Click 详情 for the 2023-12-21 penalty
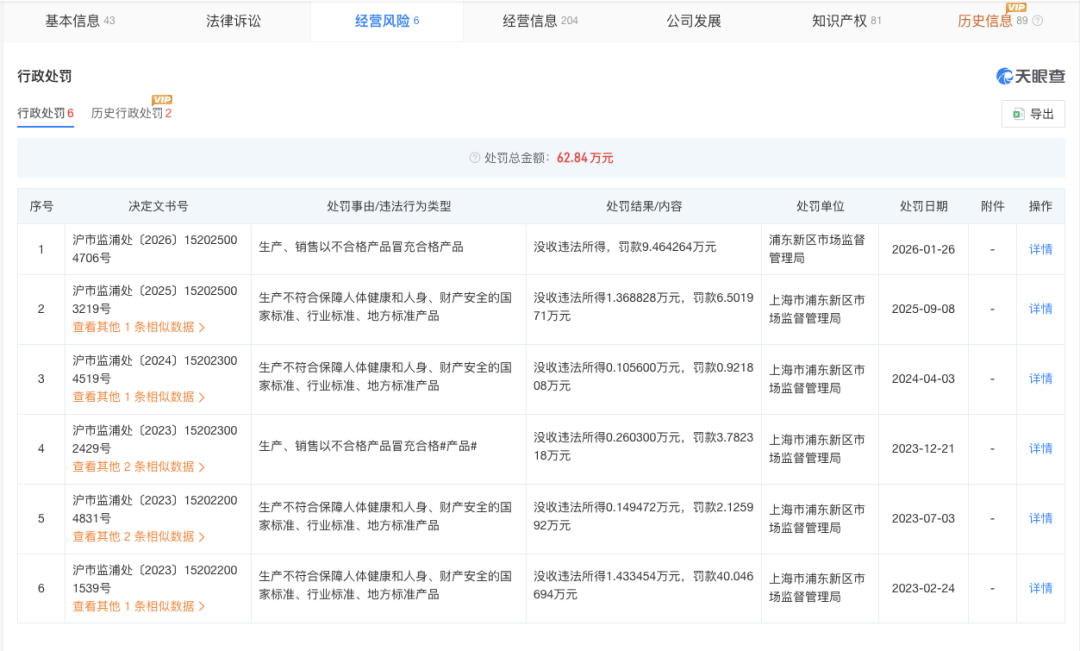 tap(1040, 449)
